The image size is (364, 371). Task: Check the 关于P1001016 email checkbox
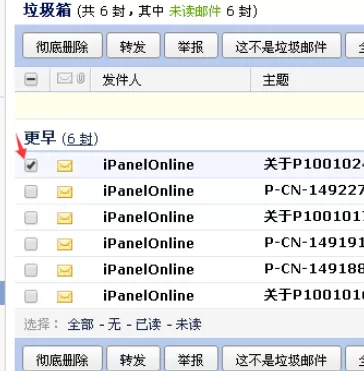31,296
